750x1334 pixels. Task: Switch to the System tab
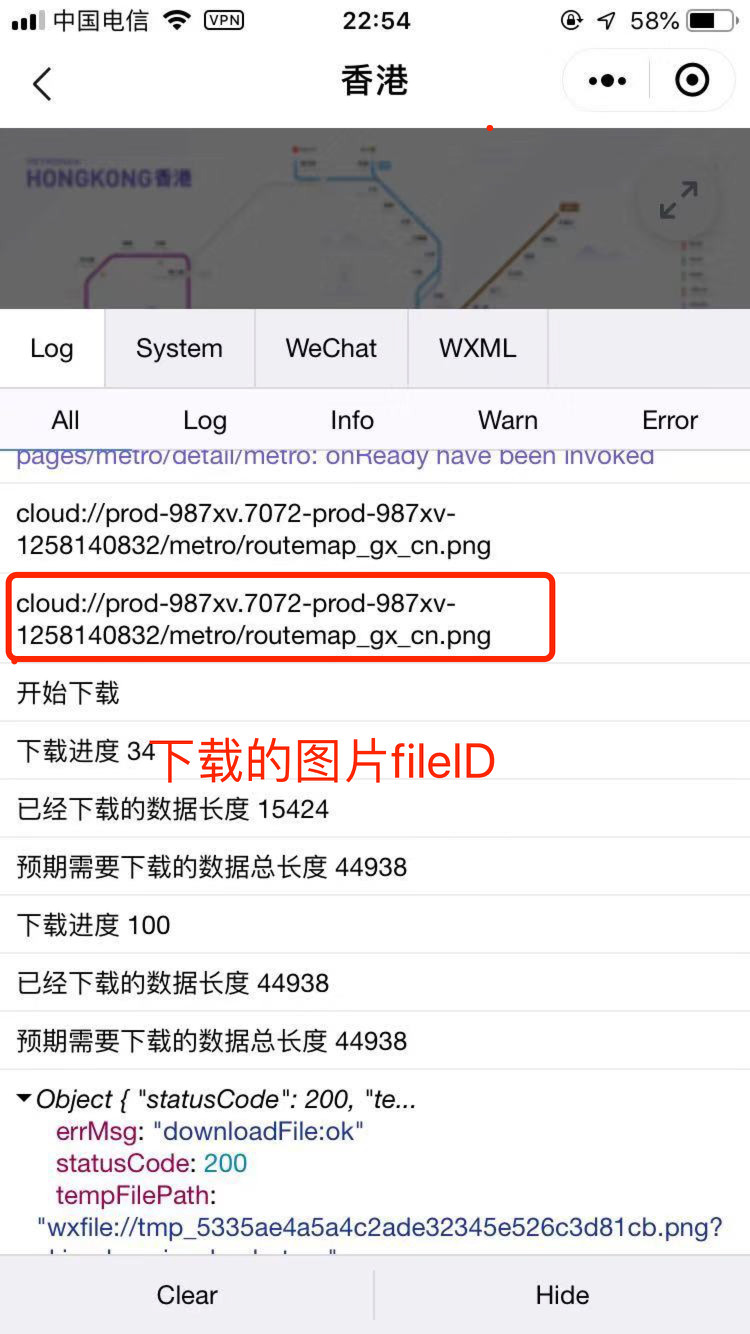pos(179,348)
